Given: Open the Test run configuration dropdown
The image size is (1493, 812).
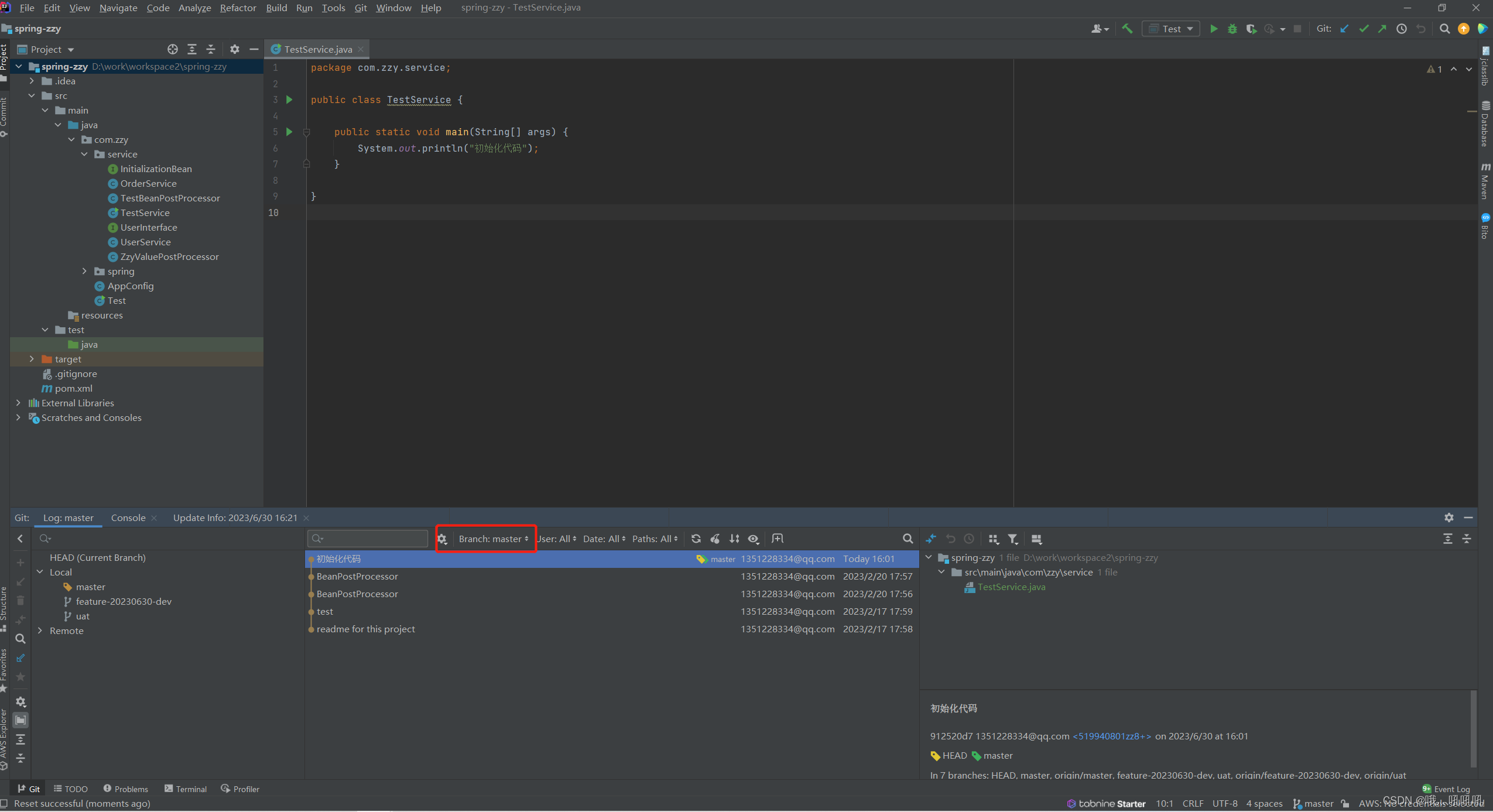Looking at the screenshot, I should click(x=1171, y=29).
